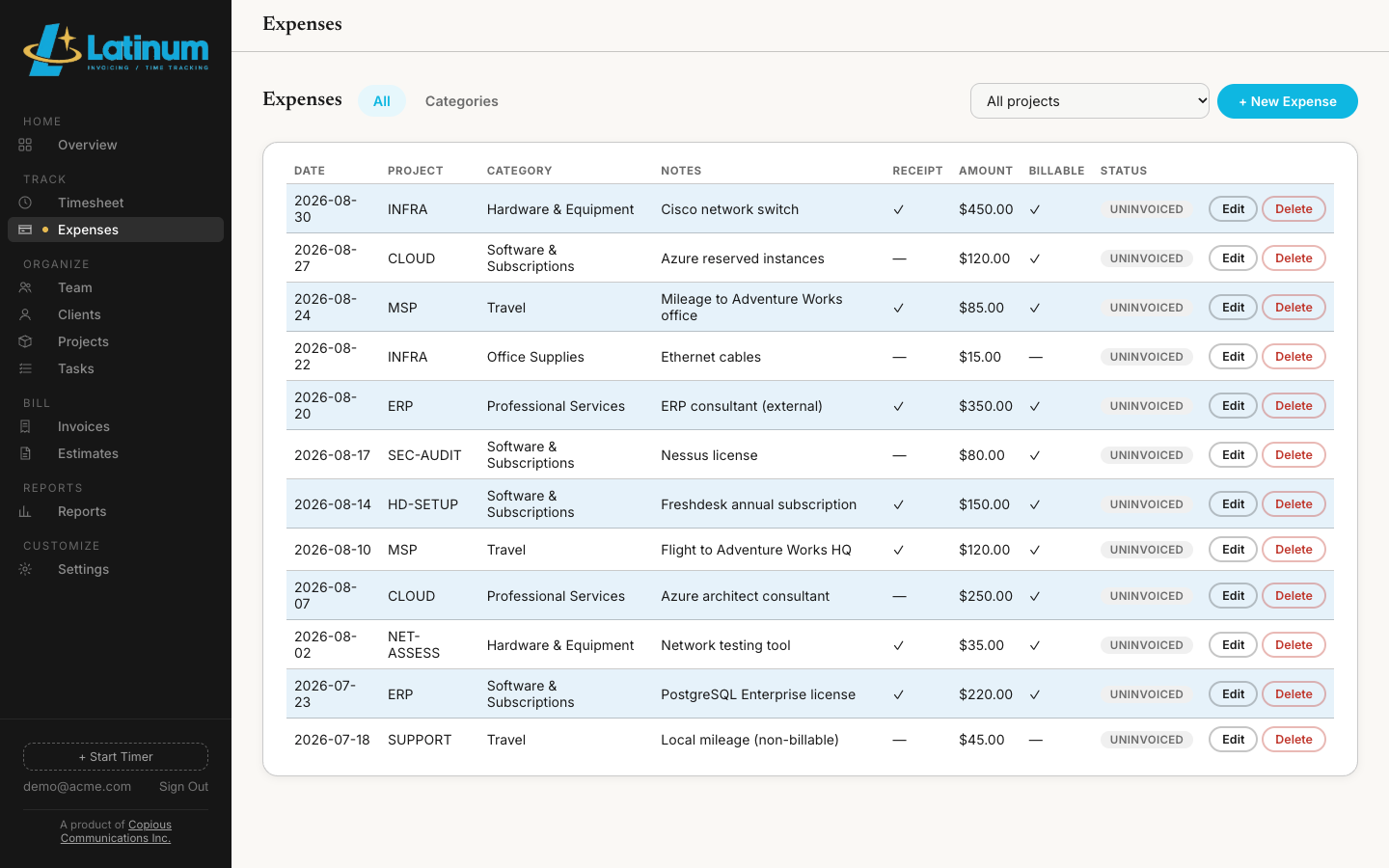
Task: Go to Invoices in the sidebar
Action: 116,426
